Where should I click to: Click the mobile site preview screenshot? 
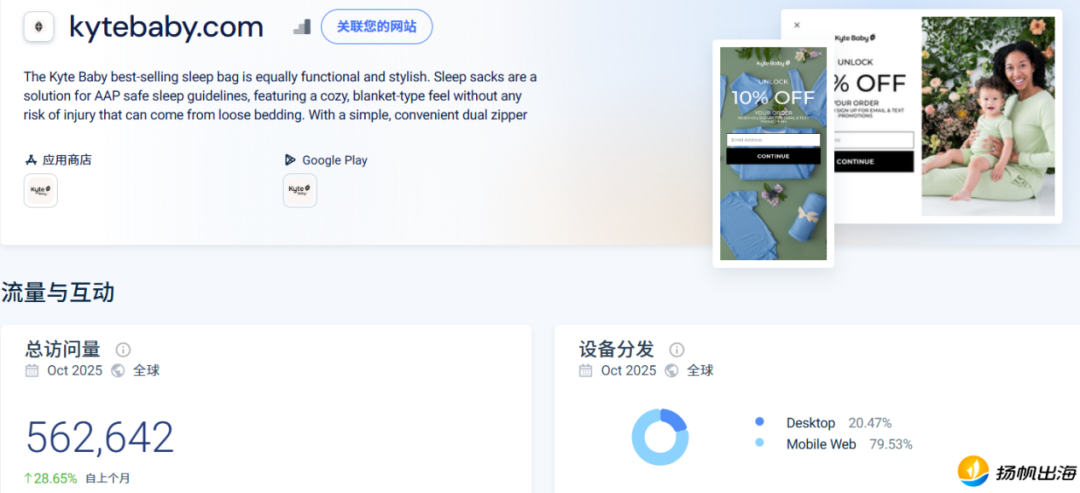pos(773,154)
